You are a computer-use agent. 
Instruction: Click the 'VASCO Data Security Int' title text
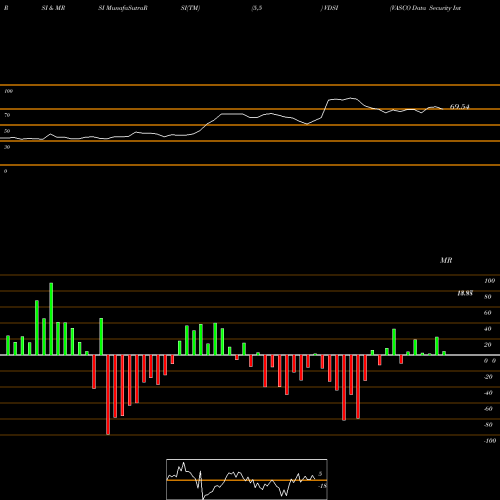pyautogui.click(x=425, y=8)
